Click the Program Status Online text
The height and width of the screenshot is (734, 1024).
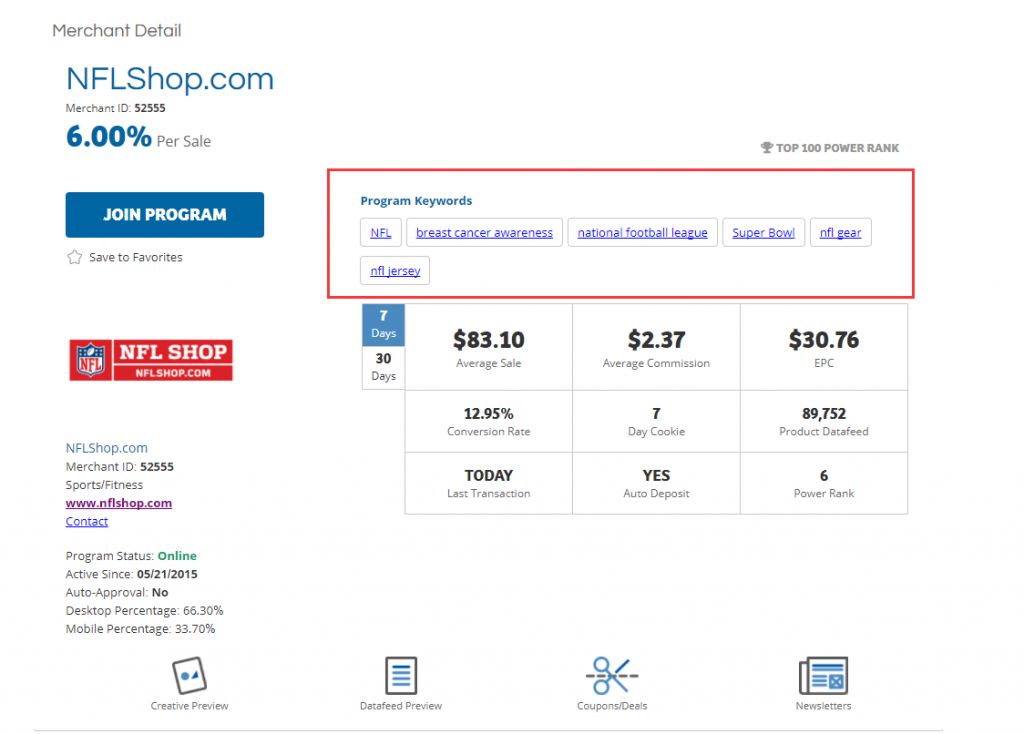[131, 556]
